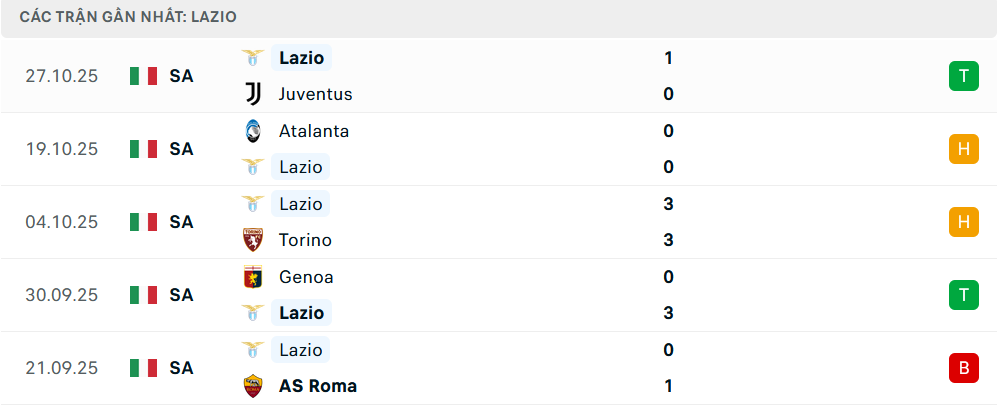Click Italy flag in the 21.09.25 row
This screenshot has height=406, width=997.
pyautogui.click(x=144, y=368)
